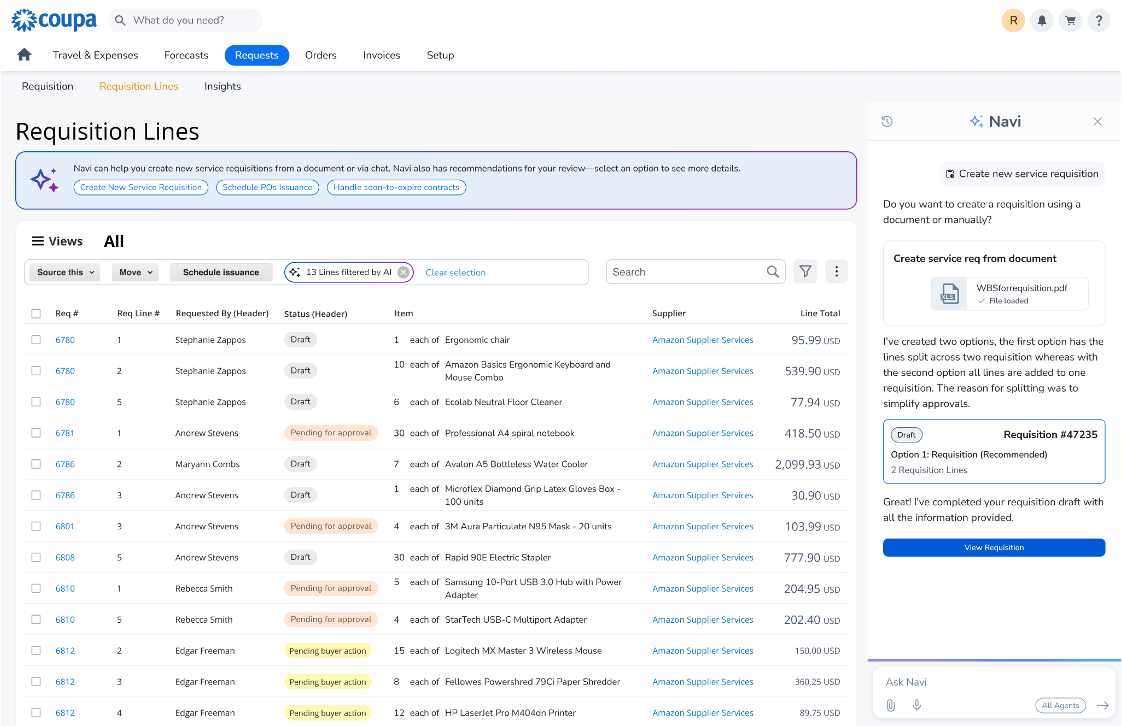Click the Navi sparkle icon in the banner
This screenshot has height=726, width=1122.
click(44, 180)
